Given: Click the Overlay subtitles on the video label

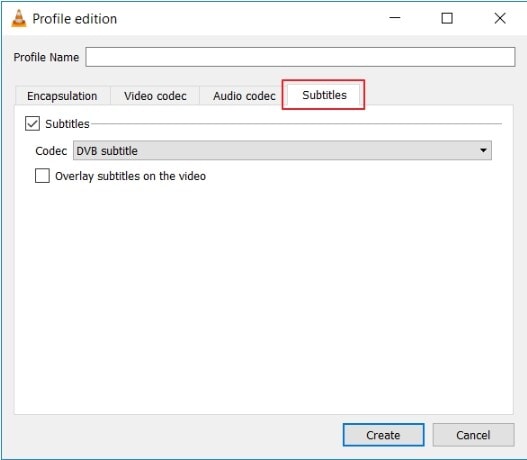Looking at the screenshot, I should point(130,176).
